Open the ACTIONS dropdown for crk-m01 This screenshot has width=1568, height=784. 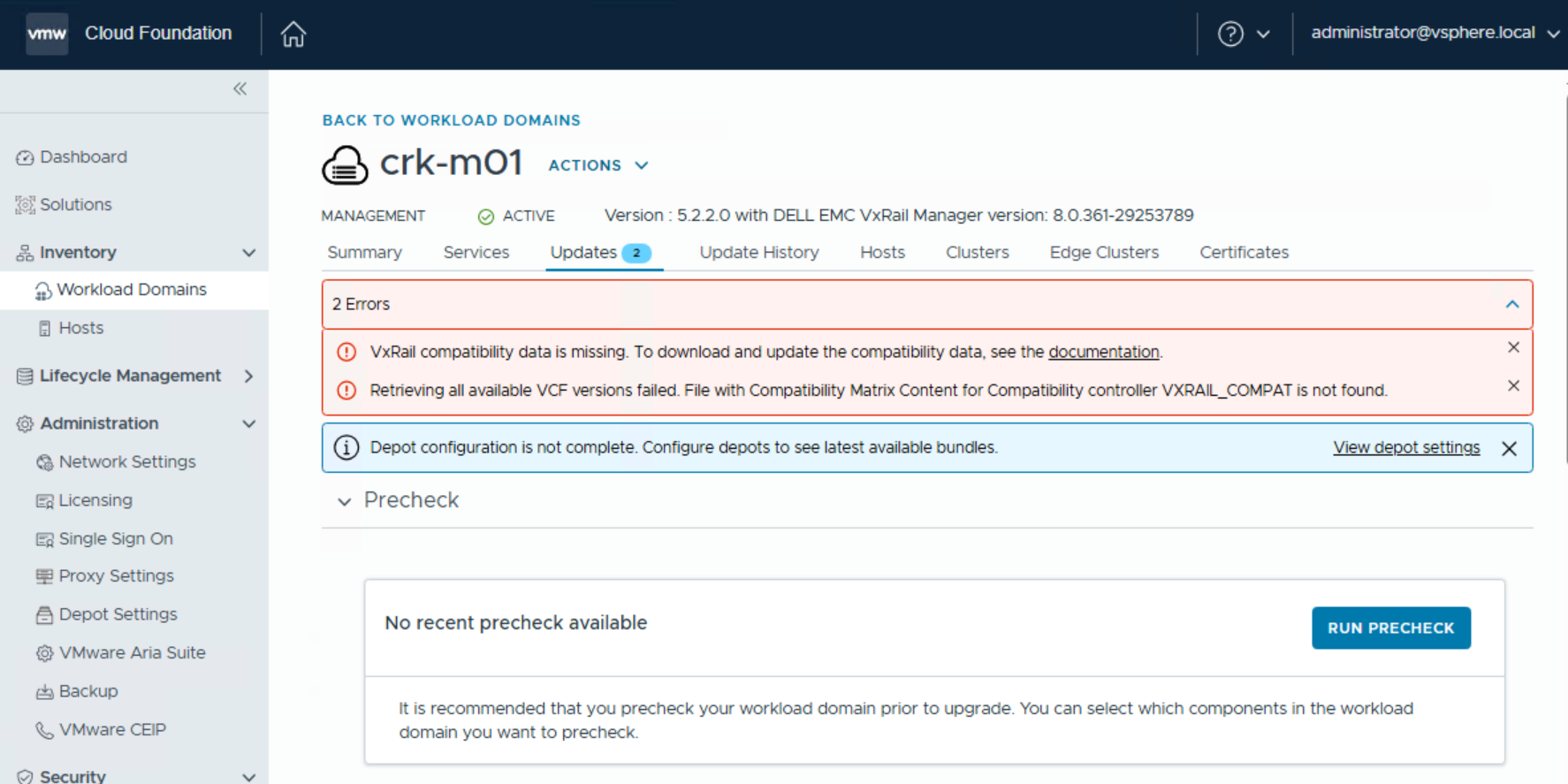pyautogui.click(x=598, y=165)
